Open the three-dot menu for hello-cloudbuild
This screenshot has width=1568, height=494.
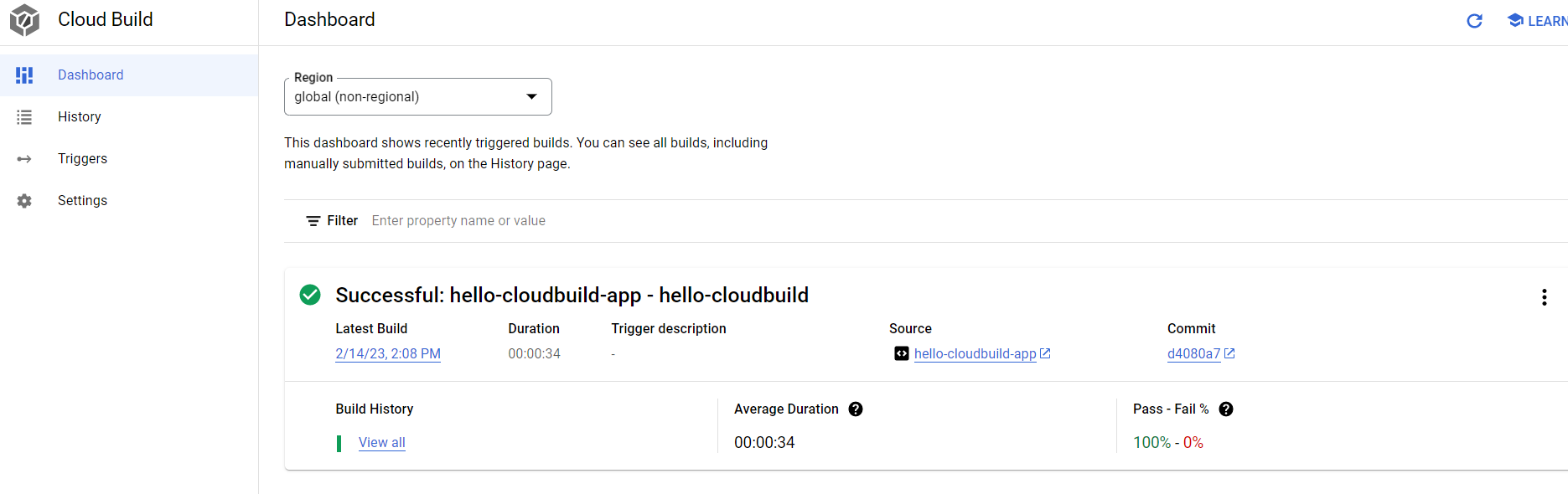[1544, 297]
